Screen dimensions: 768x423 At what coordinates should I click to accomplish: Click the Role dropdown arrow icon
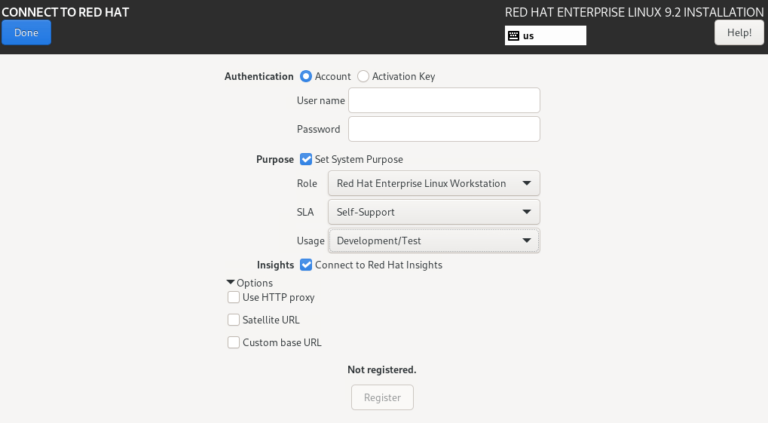526,183
